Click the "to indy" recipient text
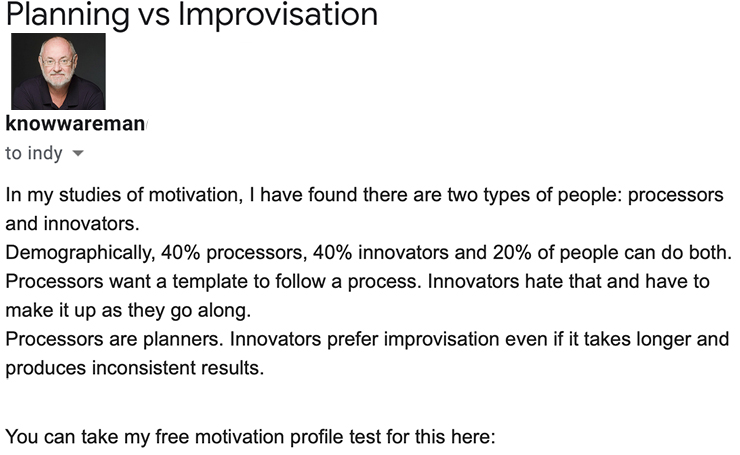 tap(34, 153)
